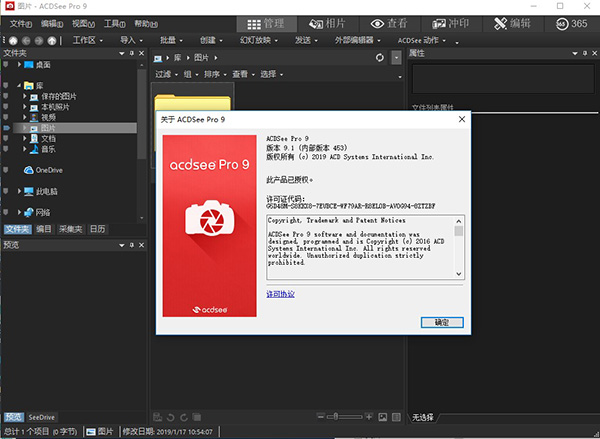Switch to the 日历 (Calendar) tab
Screen dimensions: 600x439
[x=97, y=229]
